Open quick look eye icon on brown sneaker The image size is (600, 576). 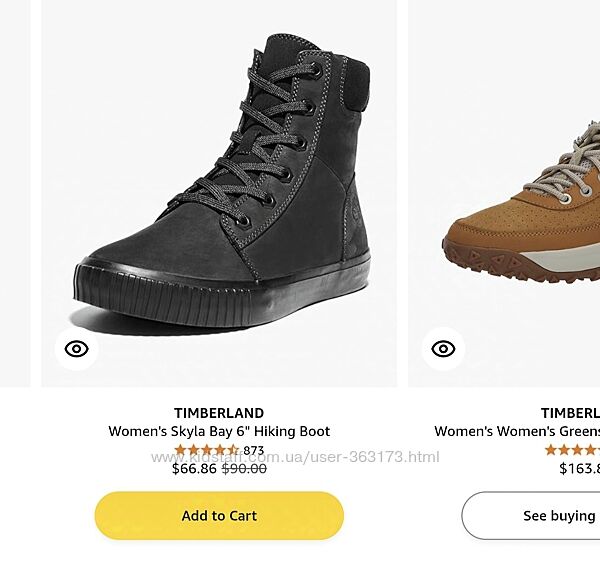(x=443, y=349)
